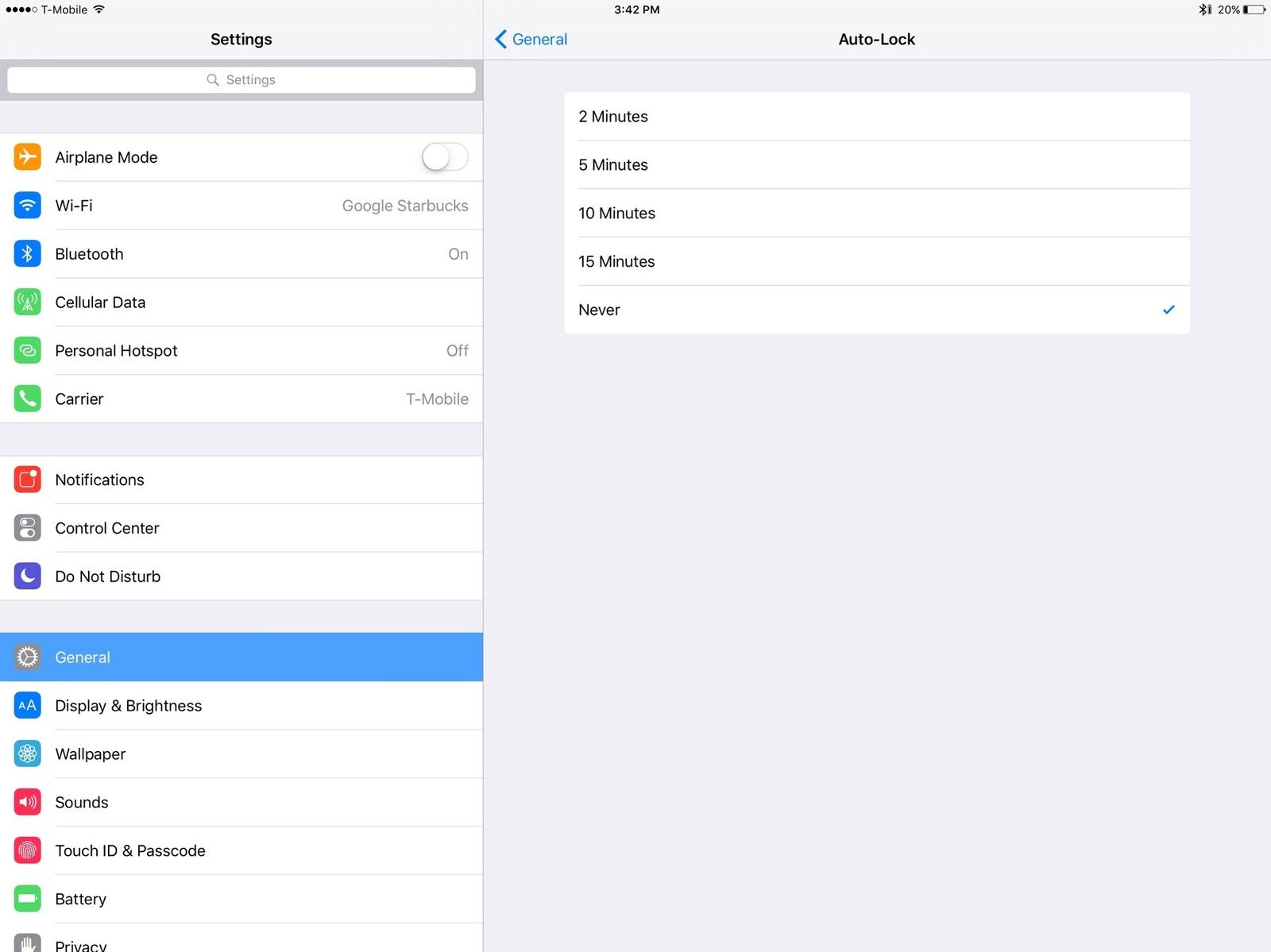
Task: Open Control Center settings
Action: 262,528
